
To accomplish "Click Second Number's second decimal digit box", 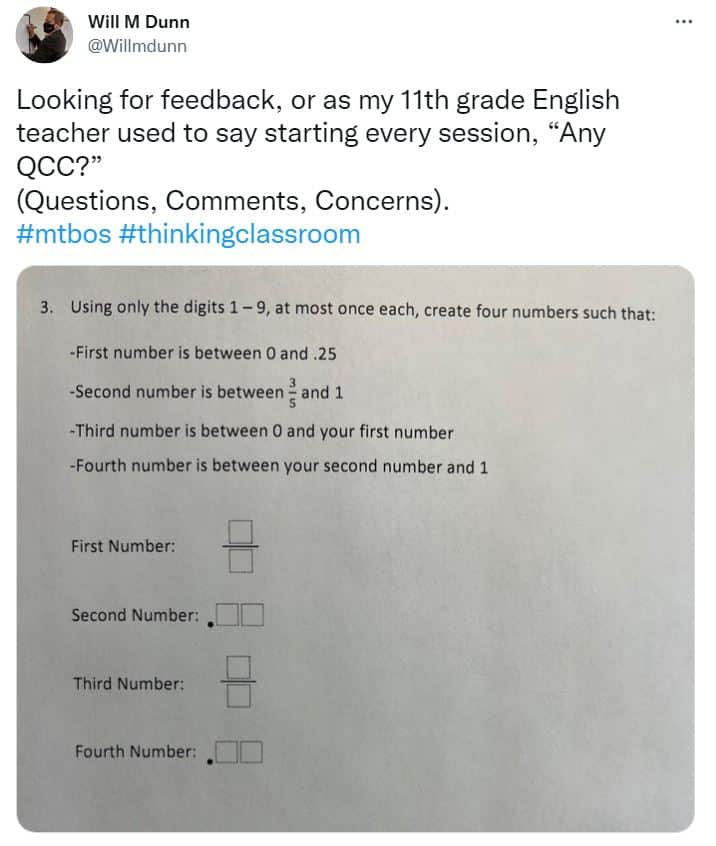I will pyautogui.click(x=252, y=615).
